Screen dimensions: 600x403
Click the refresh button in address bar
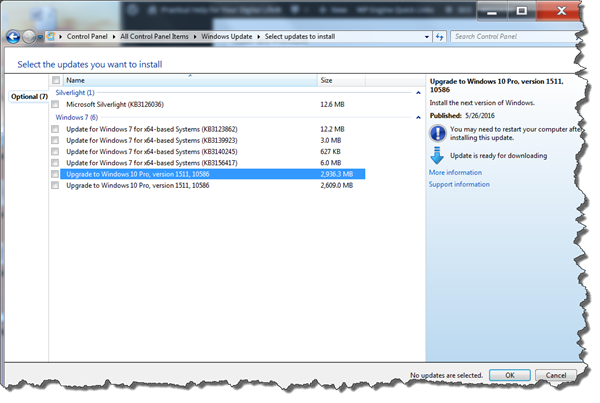440,37
